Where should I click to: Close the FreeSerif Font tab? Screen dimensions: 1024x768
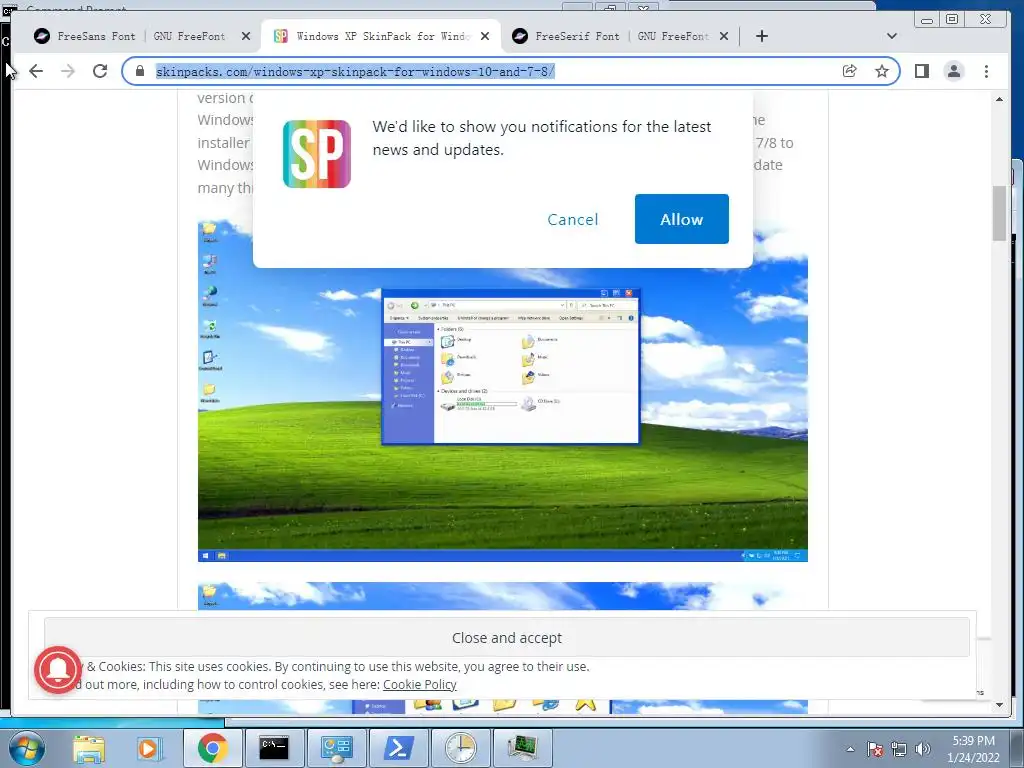pos(724,36)
